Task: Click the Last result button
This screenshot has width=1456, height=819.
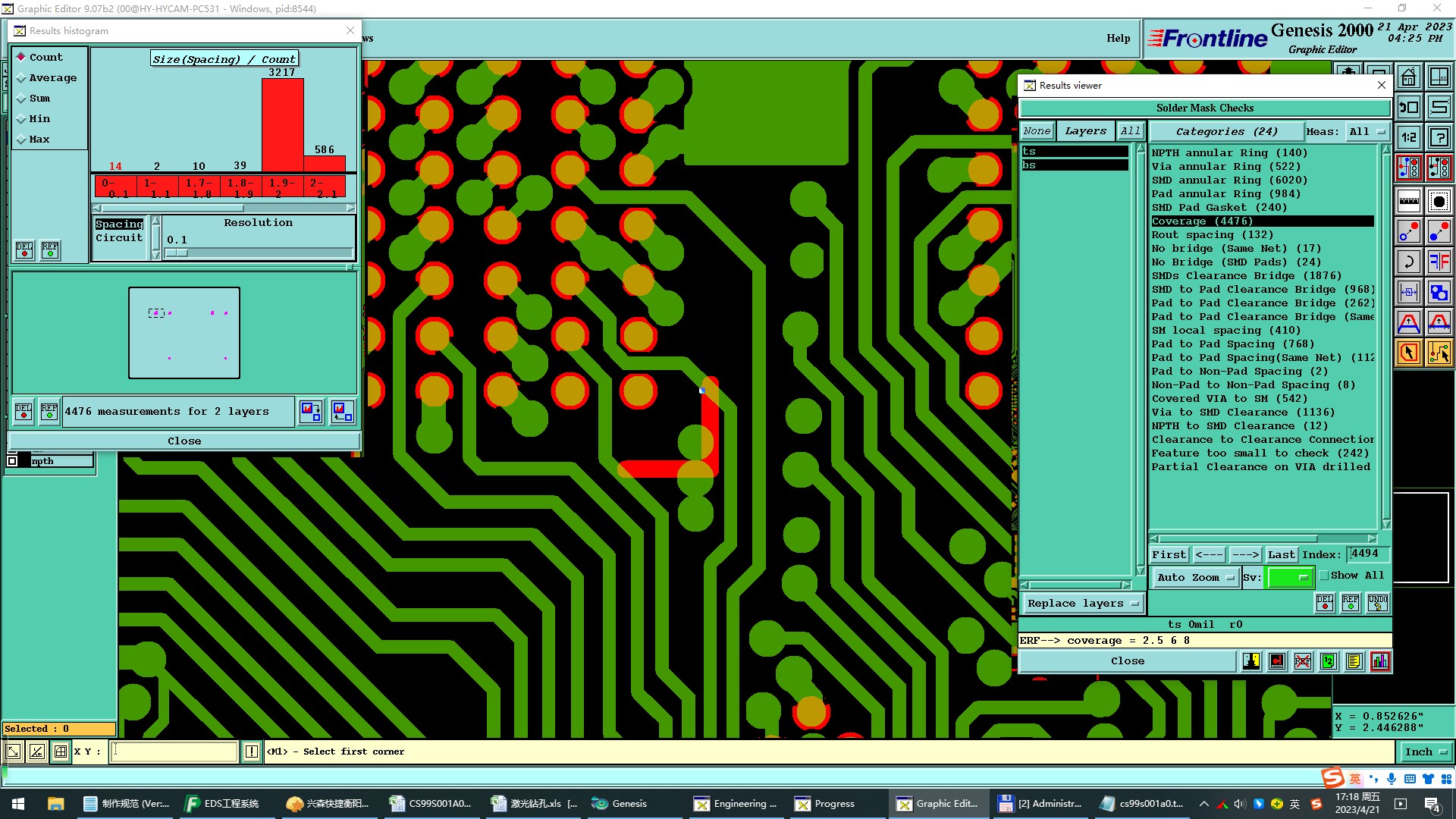Action: pyautogui.click(x=1281, y=555)
